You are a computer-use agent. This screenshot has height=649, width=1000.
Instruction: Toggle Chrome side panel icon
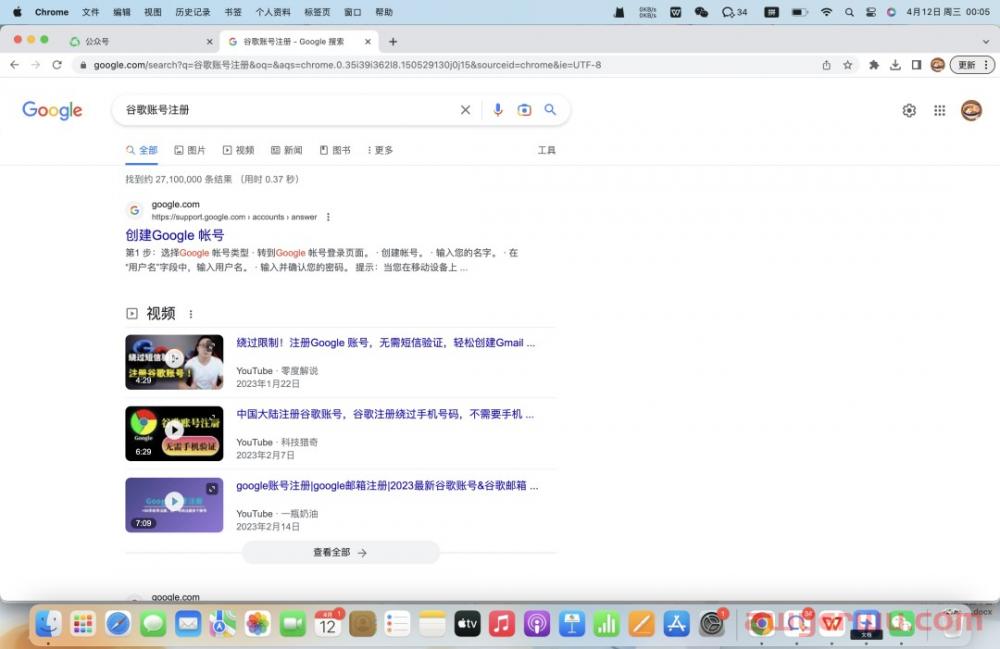click(x=916, y=65)
